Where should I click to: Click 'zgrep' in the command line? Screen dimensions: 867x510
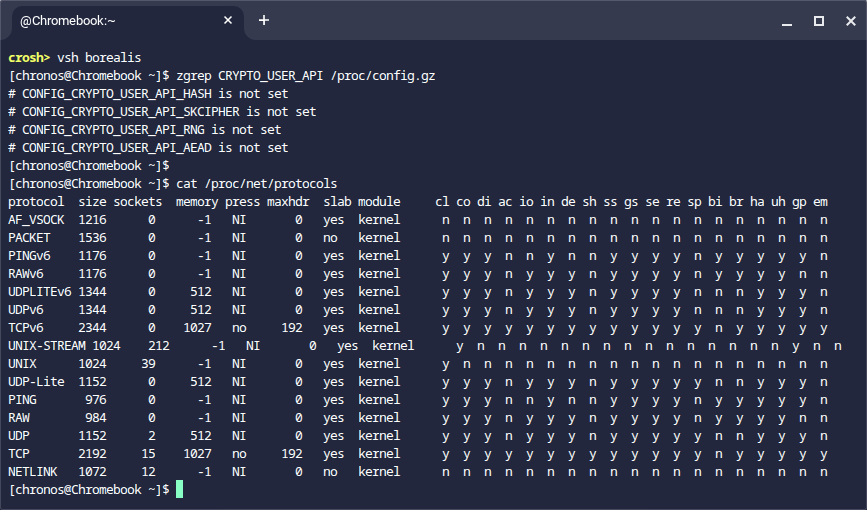coord(194,76)
